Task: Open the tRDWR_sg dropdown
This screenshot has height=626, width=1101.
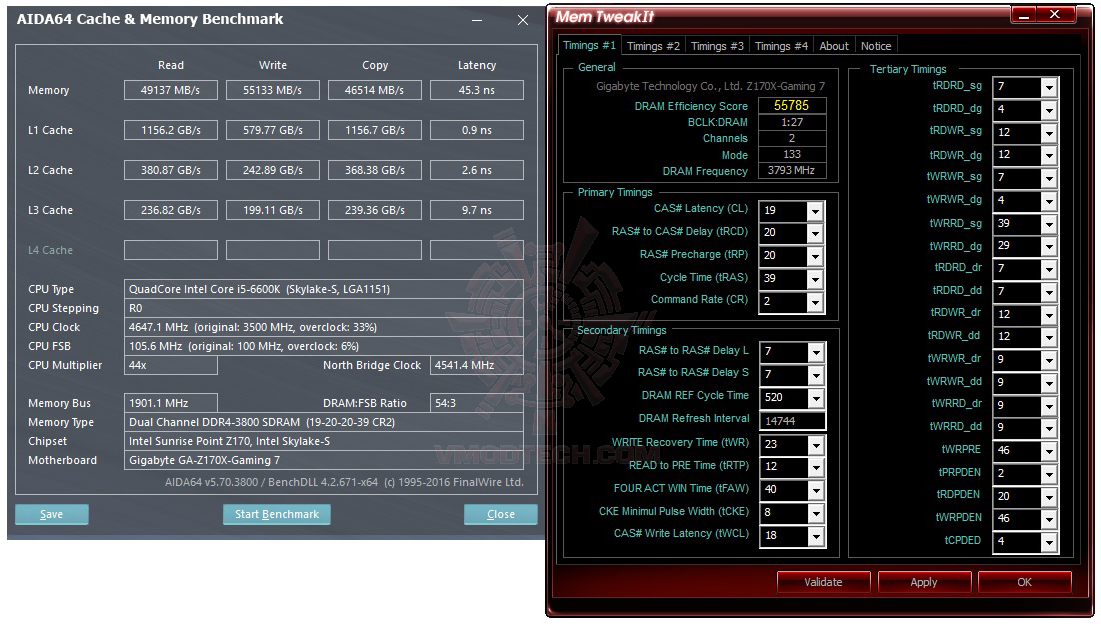Action: (1048, 133)
